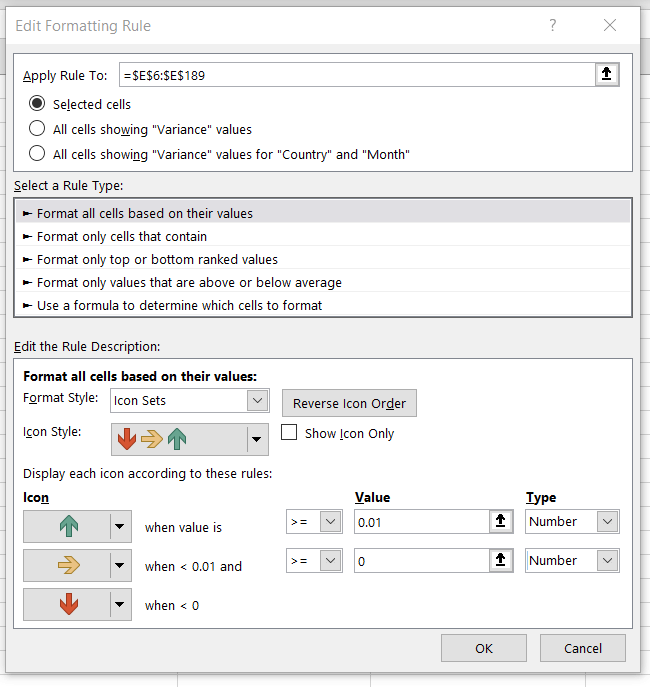650x687 pixels.
Task: Click the Reverse Icon Order button
Action: click(x=349, y=403)
